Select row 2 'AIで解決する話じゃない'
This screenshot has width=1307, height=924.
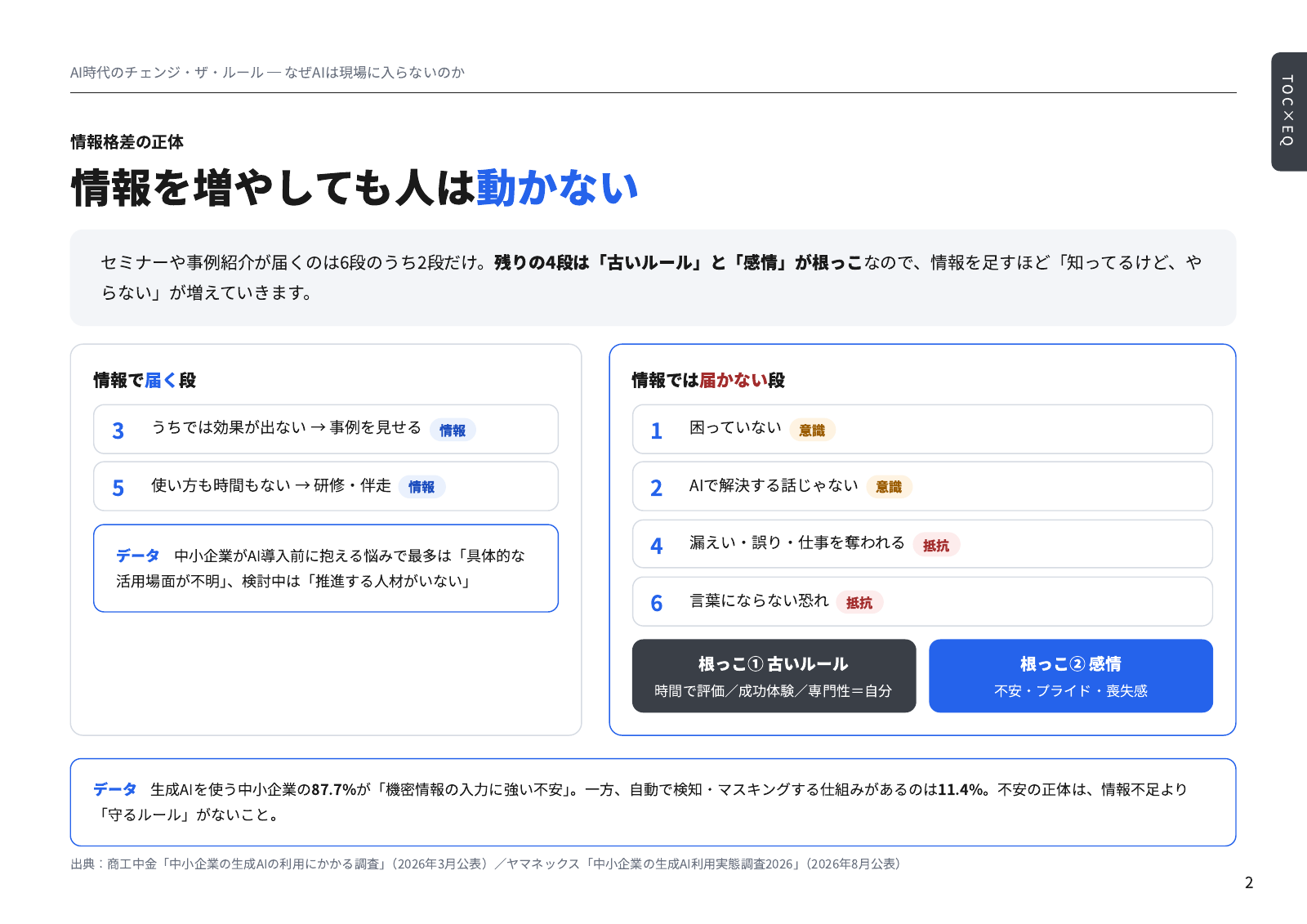point(922,486)
